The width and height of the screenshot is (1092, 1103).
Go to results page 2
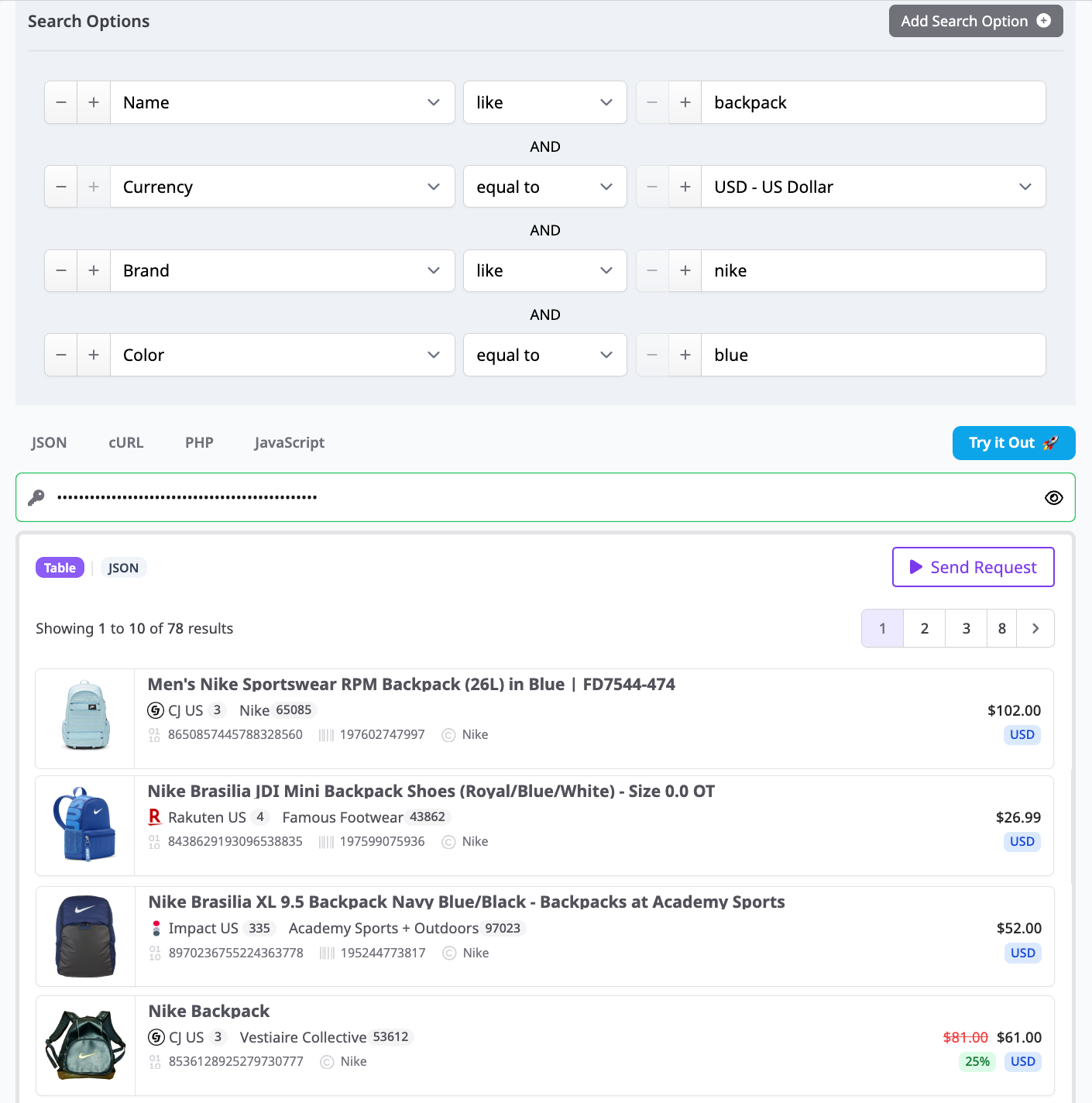(924, 628)
